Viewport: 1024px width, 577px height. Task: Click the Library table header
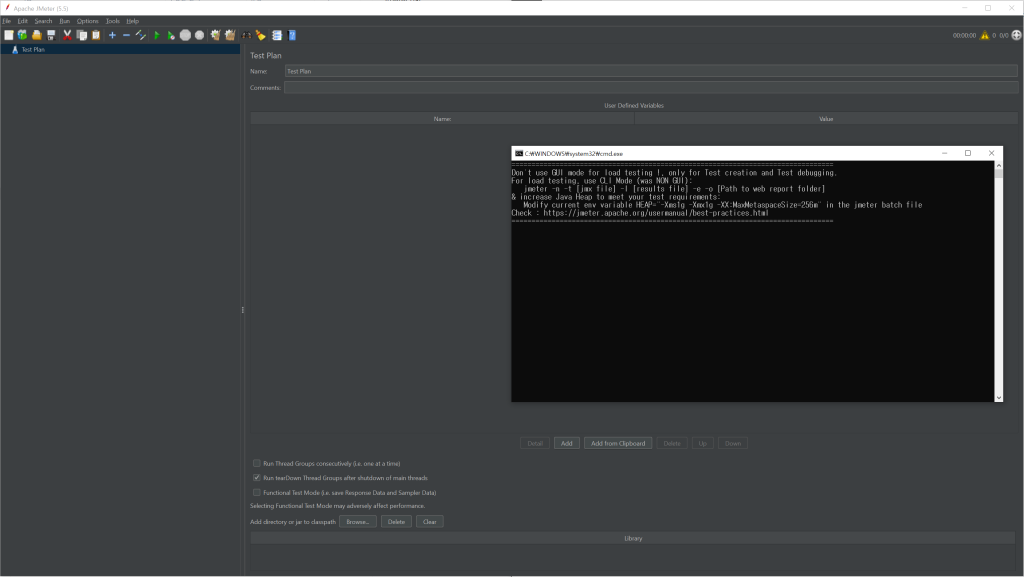(x=633, y=538)
